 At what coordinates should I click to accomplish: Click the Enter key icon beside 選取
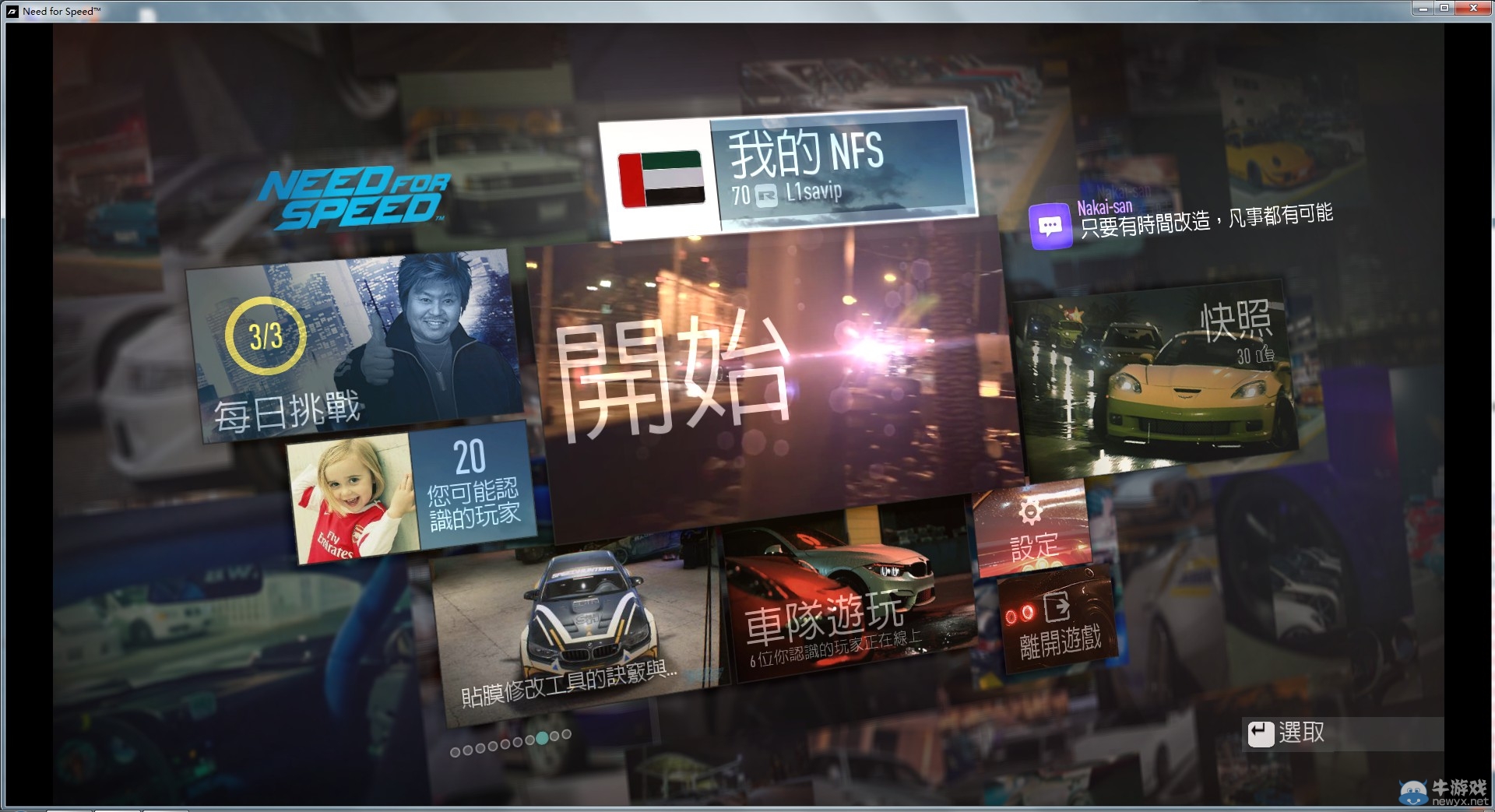point(1261,733)
